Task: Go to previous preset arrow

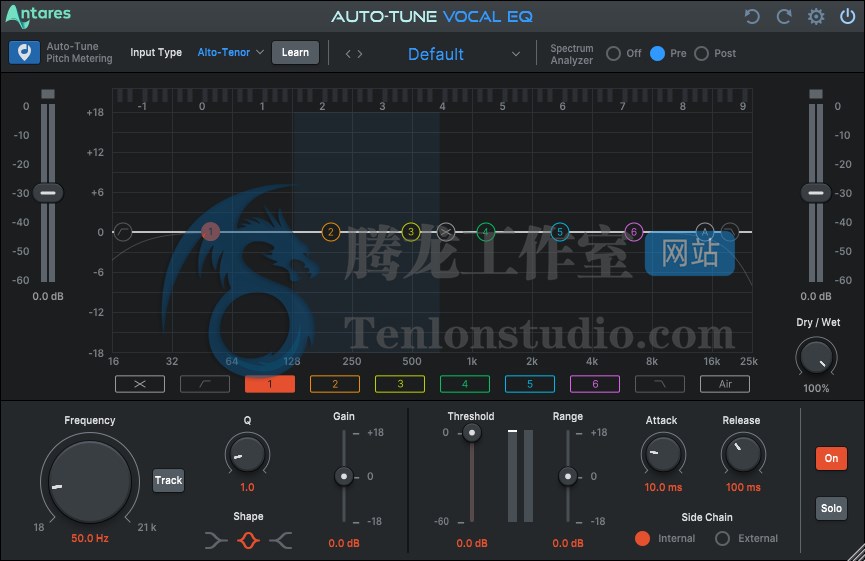Action: pos(348,54)
